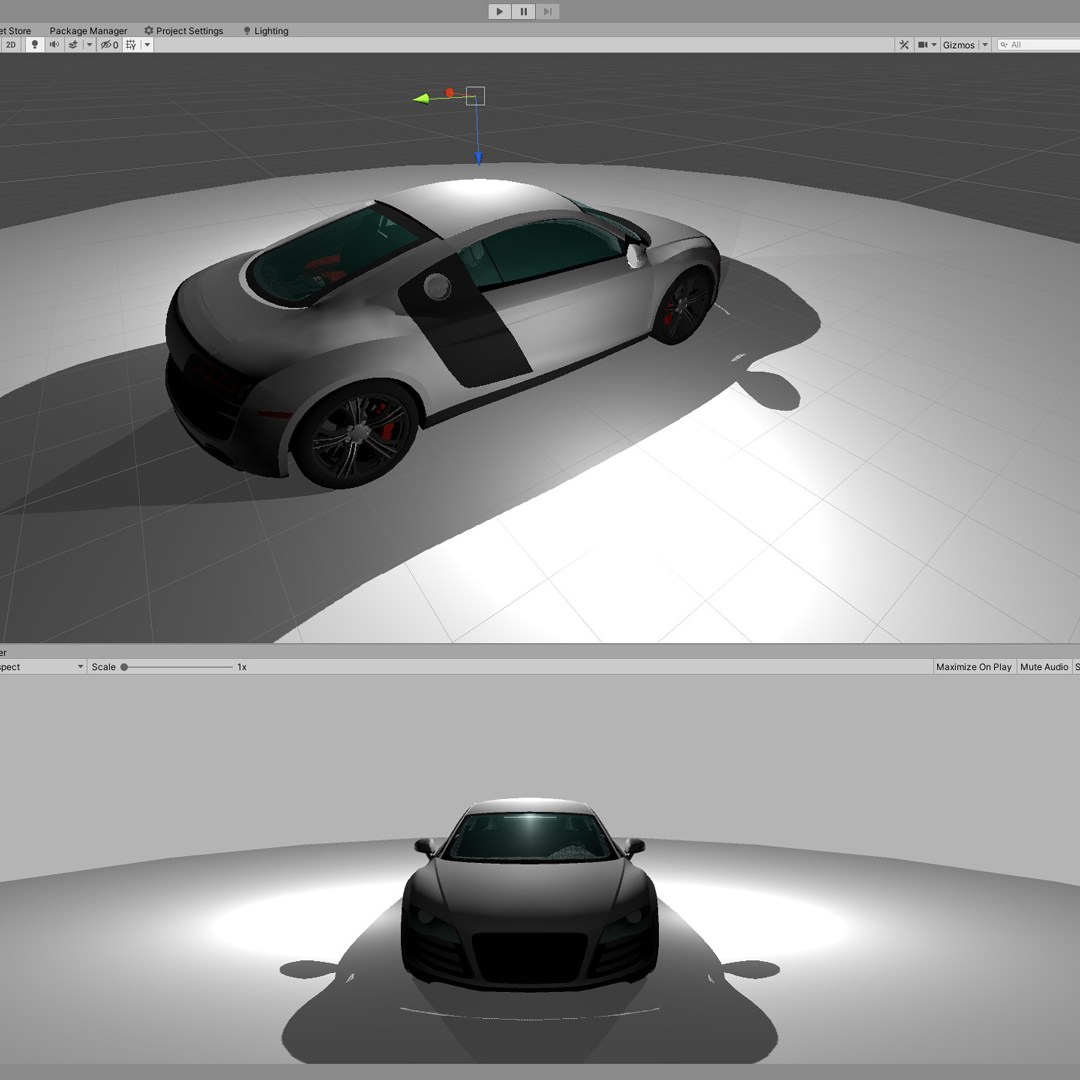Click the Step frame button
The image size is (1080, 1080).
coord(547,12)
